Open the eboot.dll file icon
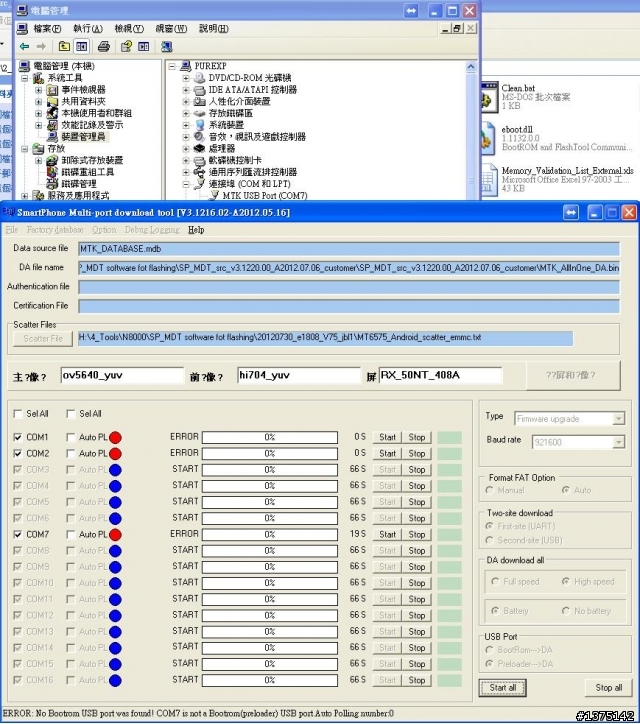Image resolution: width=640 pixels, height=724 pixels. click(489, 137)
